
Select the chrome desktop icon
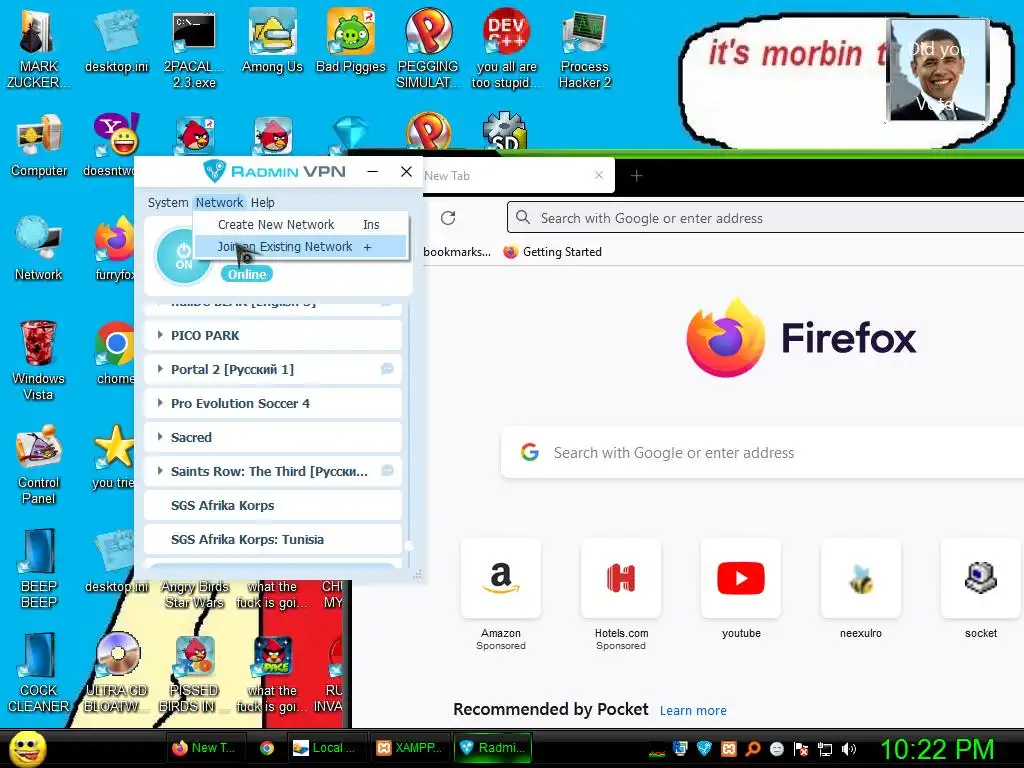pyautogui.click(x=116, y=353)
